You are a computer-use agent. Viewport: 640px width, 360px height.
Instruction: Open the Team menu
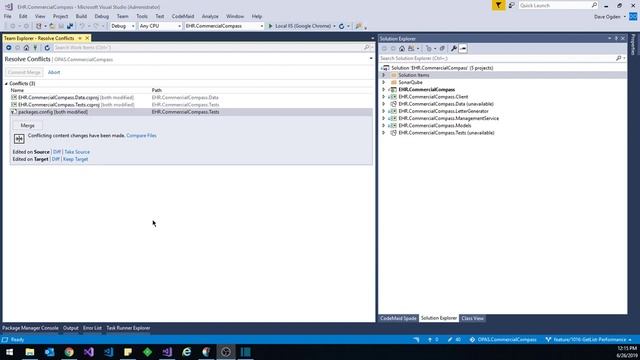(x=122, y=16)
